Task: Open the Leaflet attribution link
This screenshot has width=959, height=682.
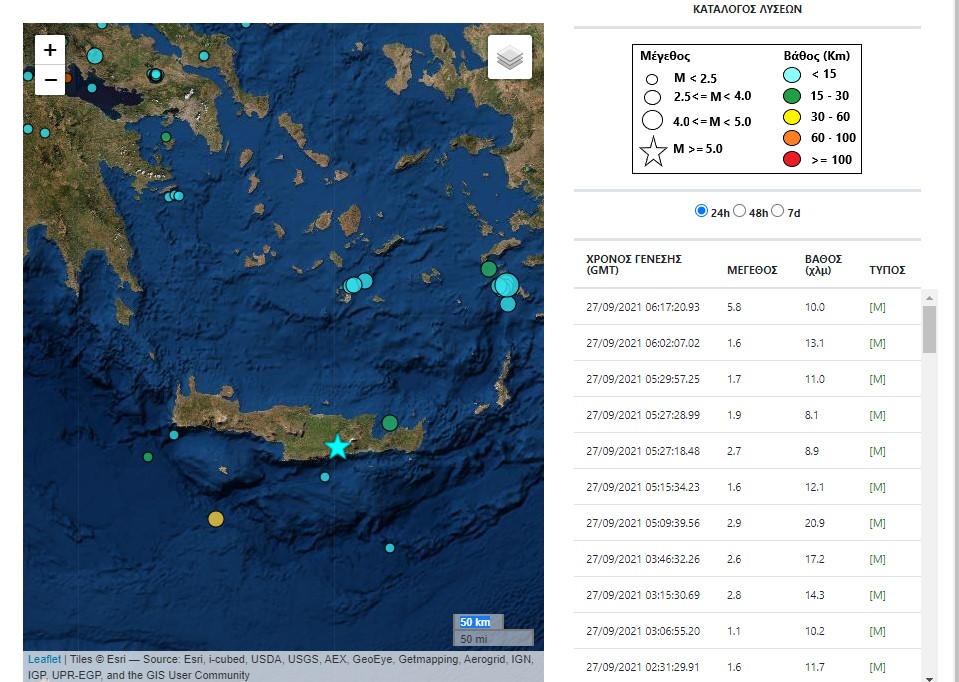Action: point(44,659)
